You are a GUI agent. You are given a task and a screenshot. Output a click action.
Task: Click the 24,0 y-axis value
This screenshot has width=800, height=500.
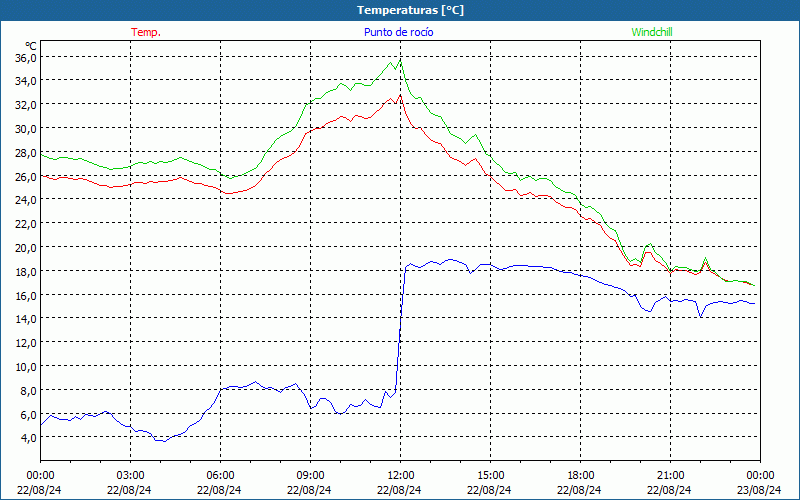tap(26, 199)
